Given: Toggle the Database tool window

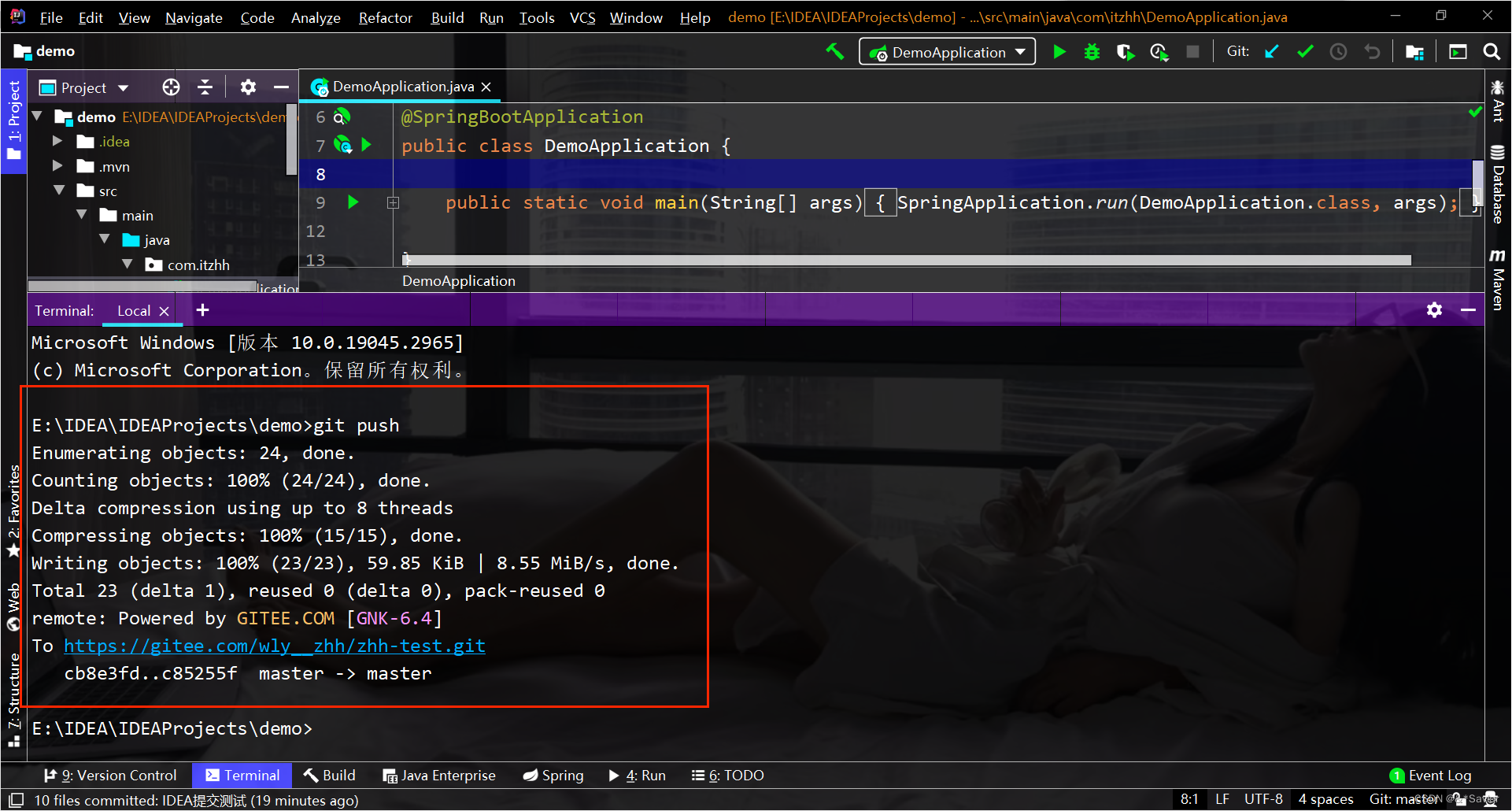Looking at the screenshot, I should (1498, 183).
